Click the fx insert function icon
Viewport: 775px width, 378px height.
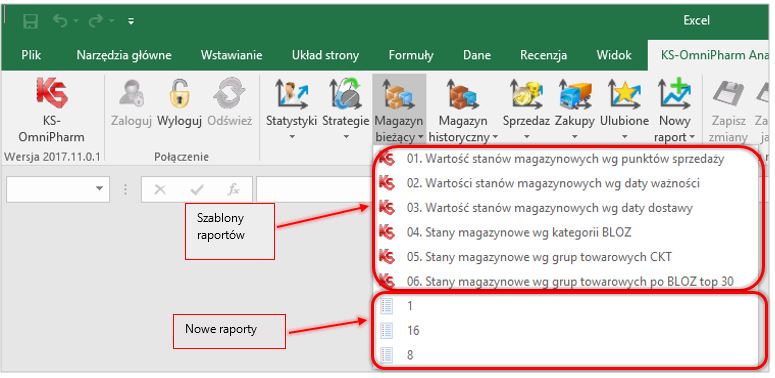[233, 189]
